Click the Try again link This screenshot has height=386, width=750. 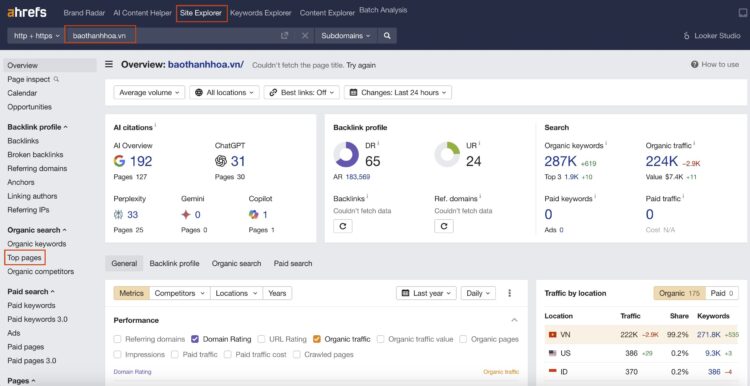[361, 65]
